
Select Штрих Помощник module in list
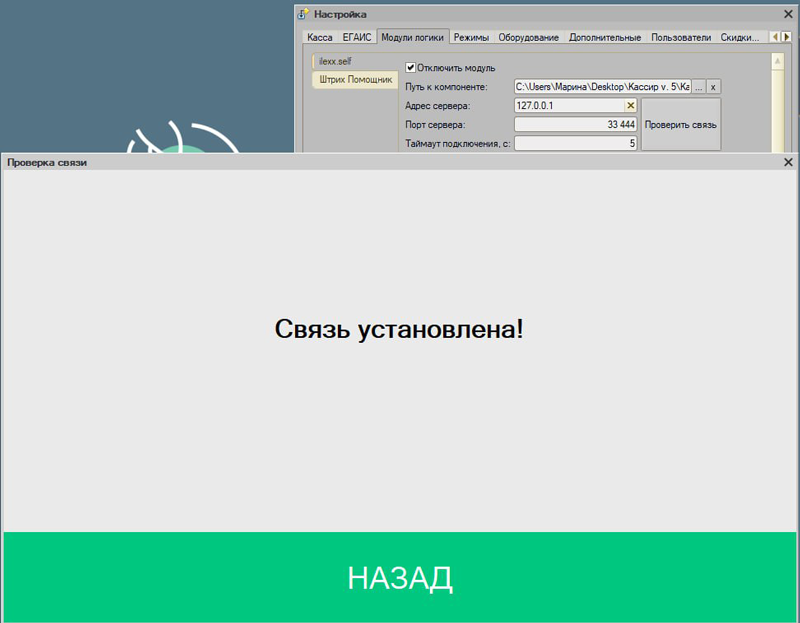click(355, 80)
